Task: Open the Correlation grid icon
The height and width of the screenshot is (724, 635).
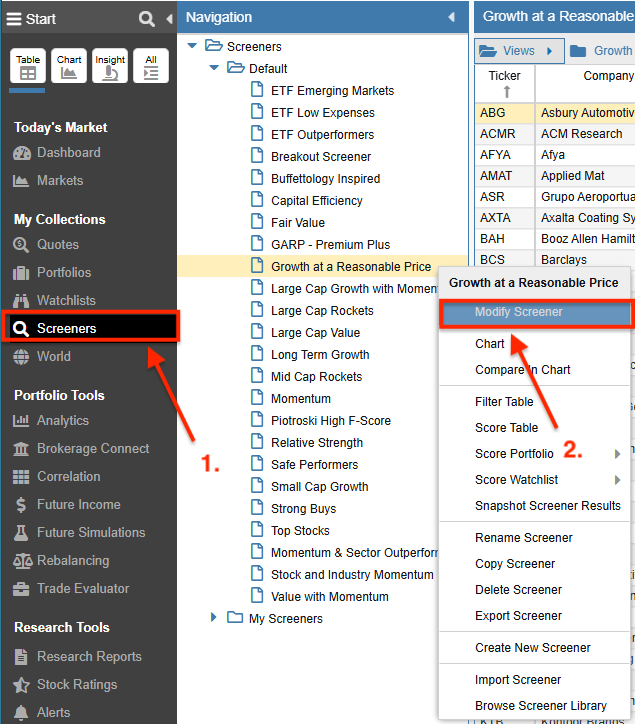Action: (x=21, y=477)
